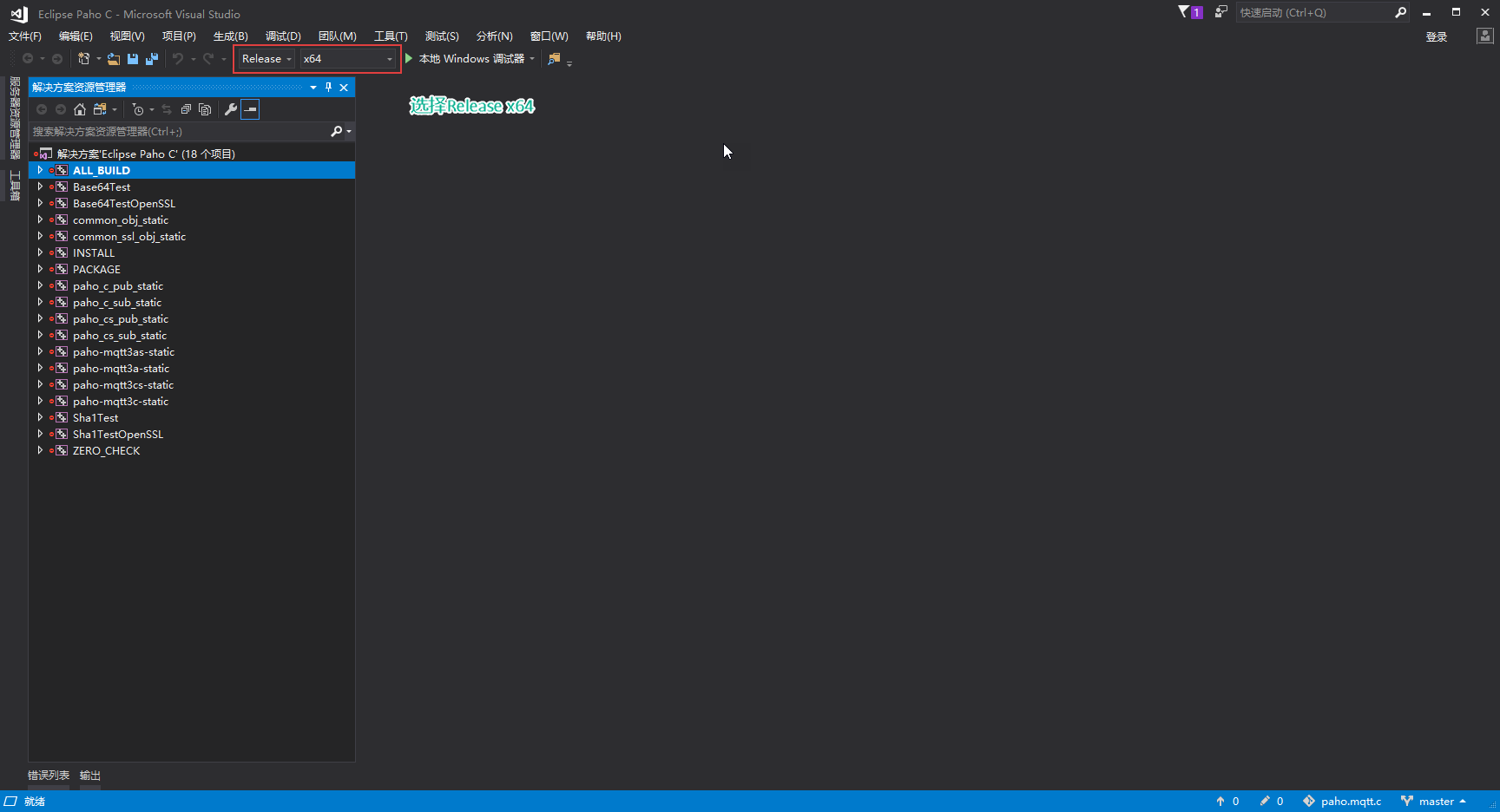Open the 生成(B) menu
The image size is (1500, 812).
tap(231, 36)
